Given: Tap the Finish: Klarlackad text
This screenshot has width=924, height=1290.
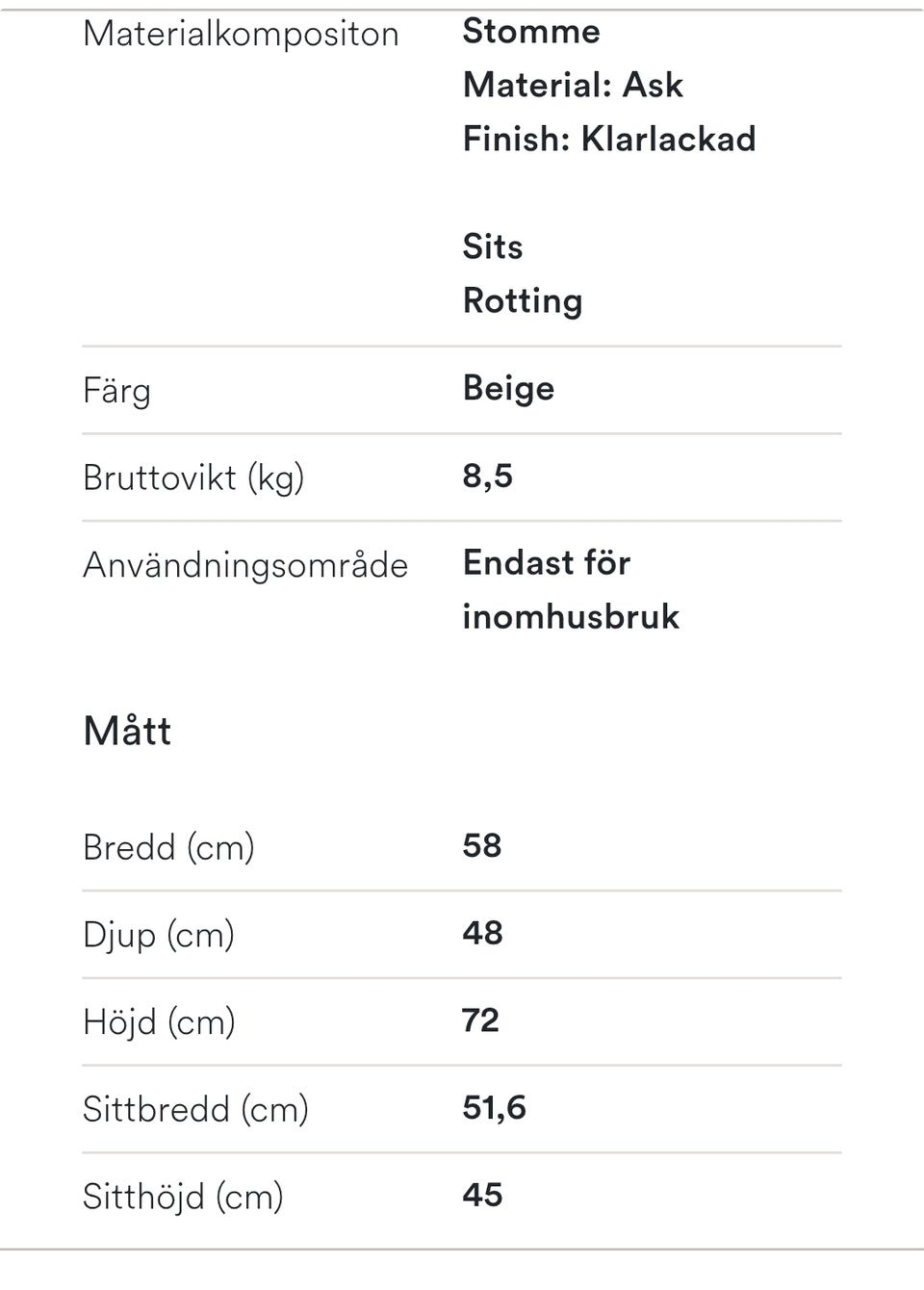Looking at the screenshot, I should tap(609, 140).
